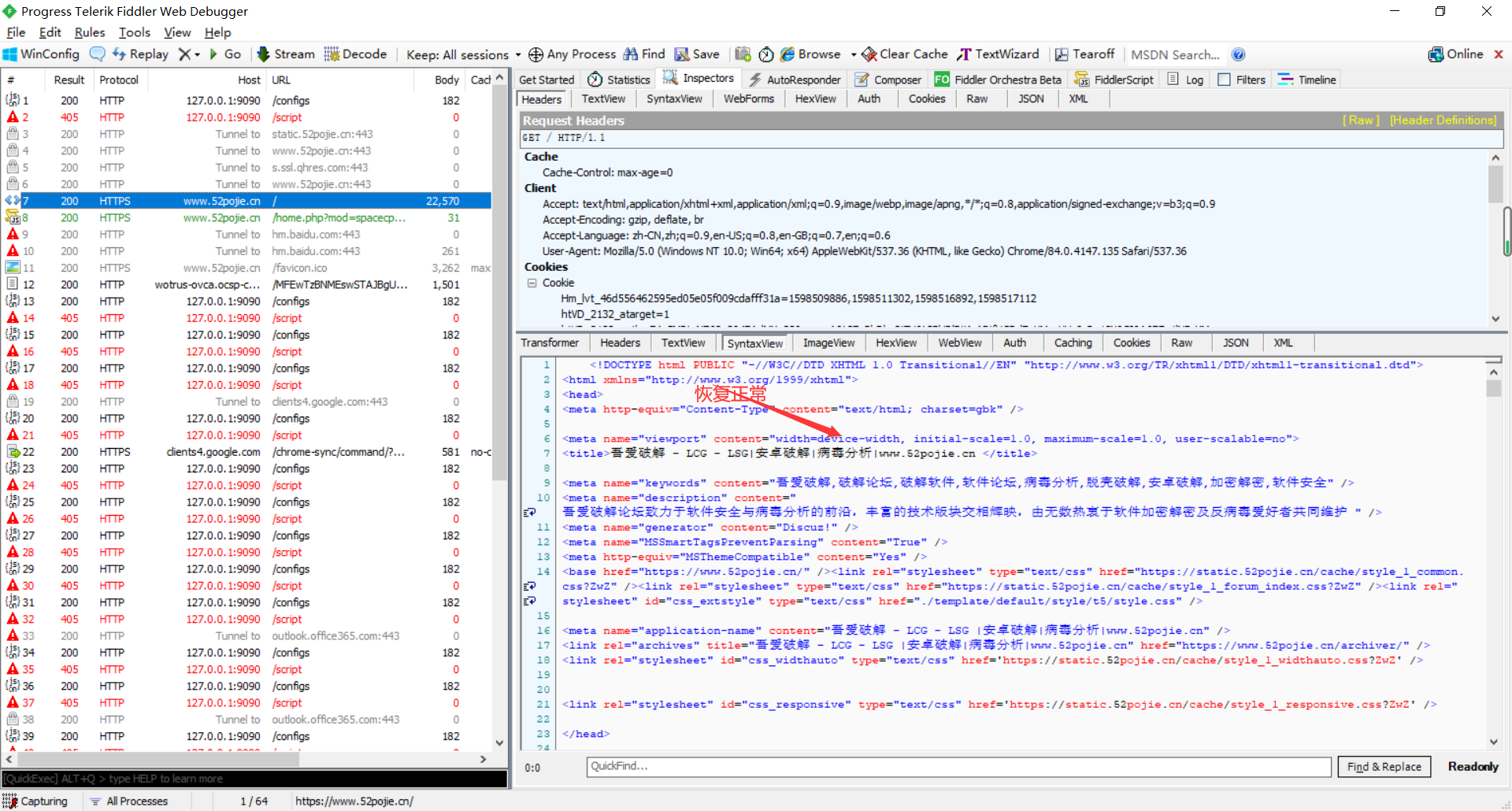Click the WinConfig toolbar button

click(41, 54)
